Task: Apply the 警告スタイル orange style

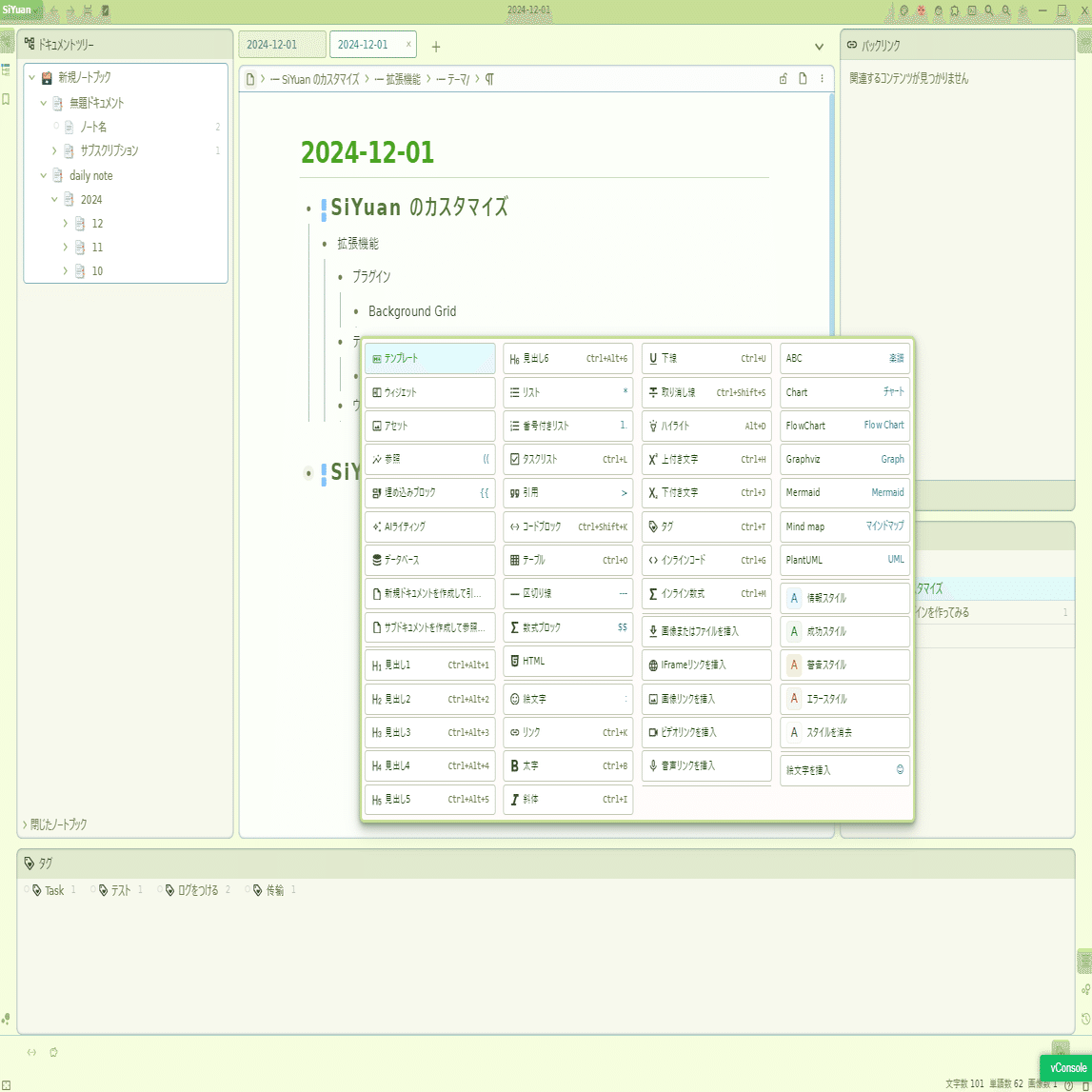Action: click(x=844, y=665)
